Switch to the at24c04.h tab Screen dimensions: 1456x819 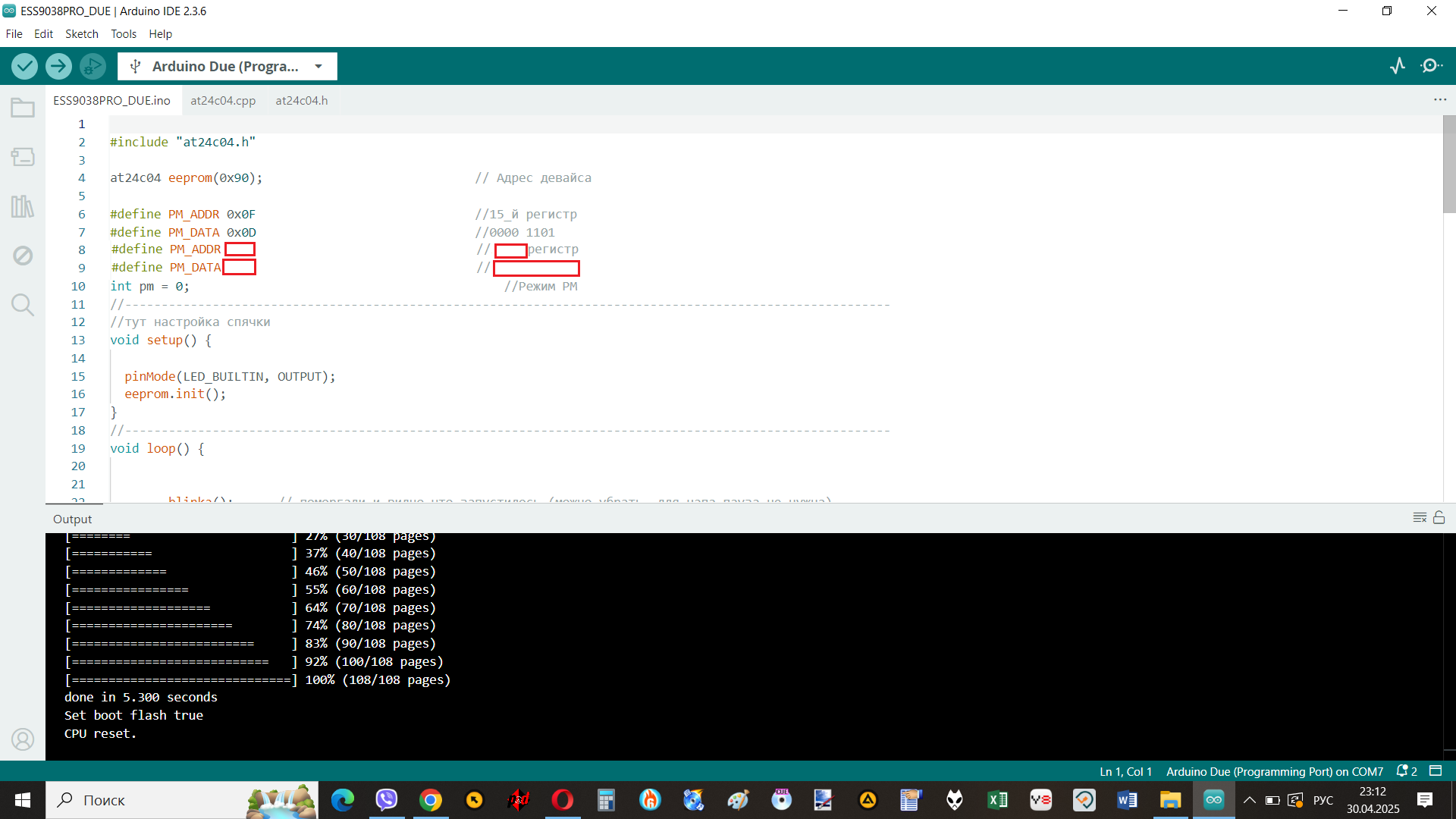(302, 100)
